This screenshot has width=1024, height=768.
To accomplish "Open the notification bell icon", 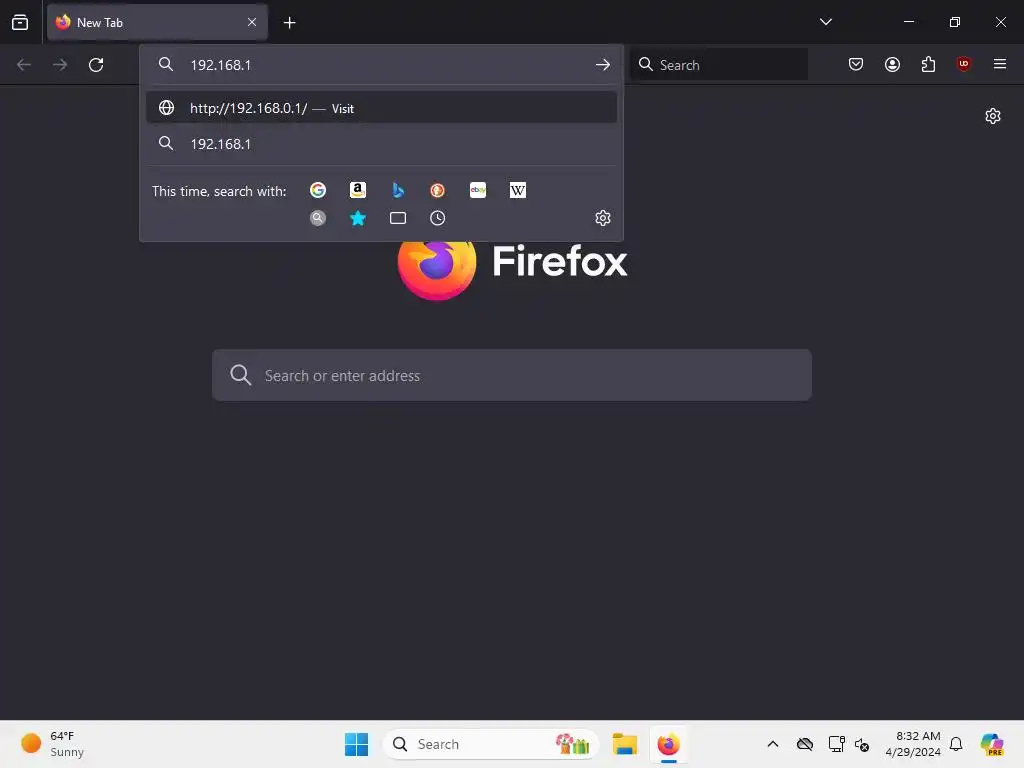I will coord(956,744).
